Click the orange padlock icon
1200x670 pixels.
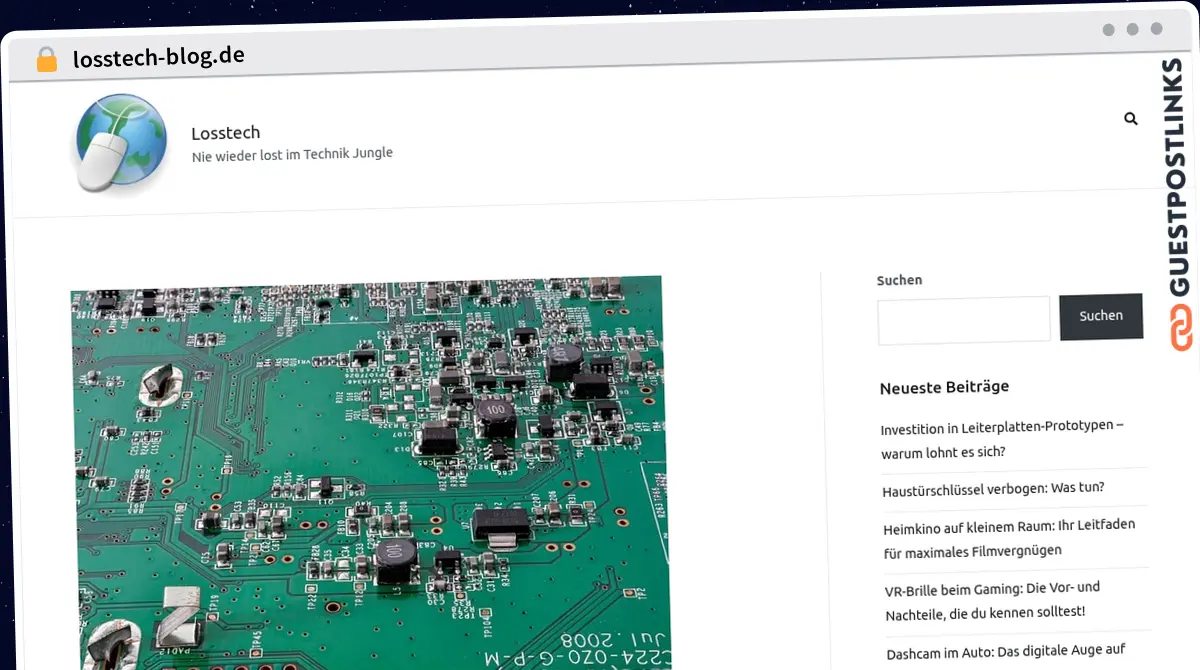47,59
